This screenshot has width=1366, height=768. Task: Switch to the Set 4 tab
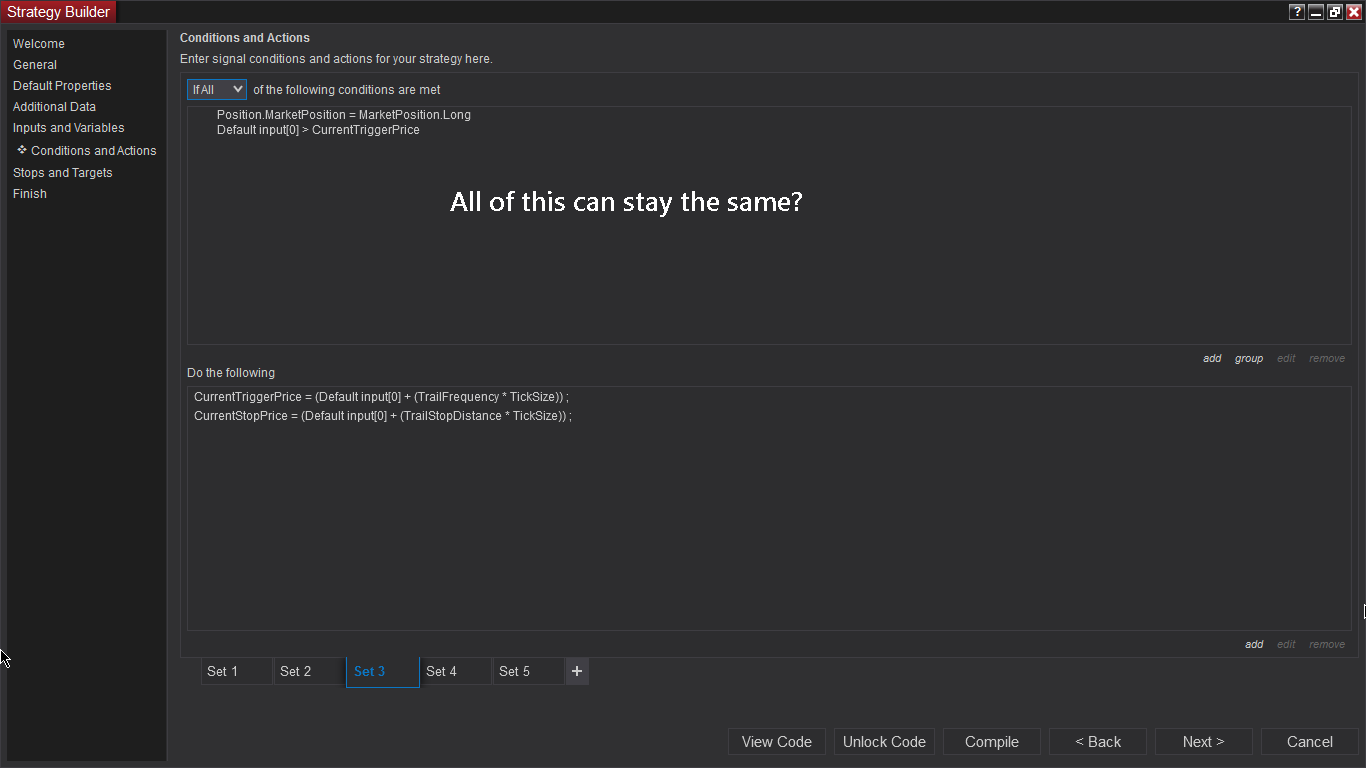click(x=455, y=672)
